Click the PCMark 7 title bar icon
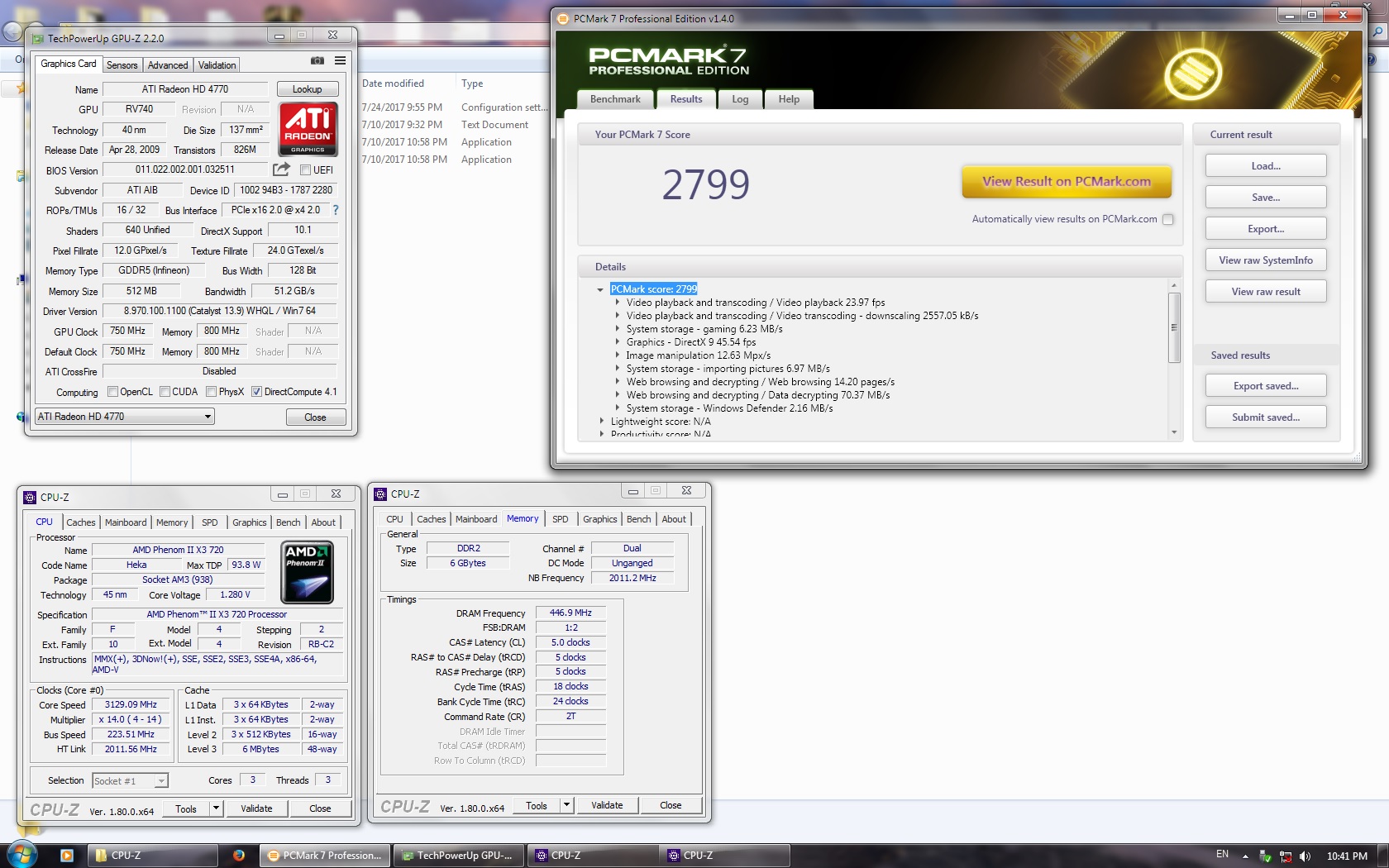The height and width of the screenshot is (868, 1389). (x=563, y=18)
